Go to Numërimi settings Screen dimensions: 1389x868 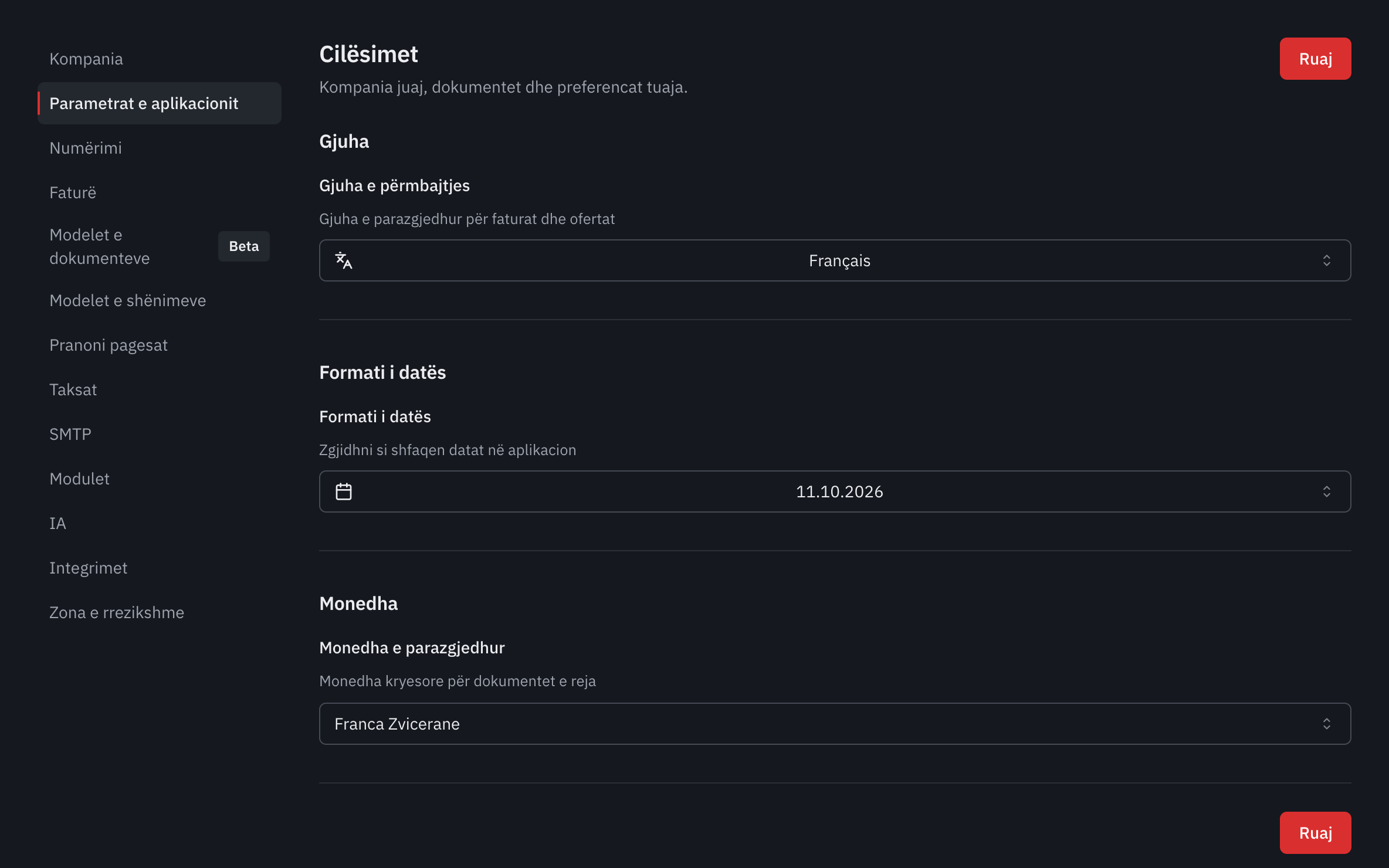pyautogui.click(x=160, y=148)
